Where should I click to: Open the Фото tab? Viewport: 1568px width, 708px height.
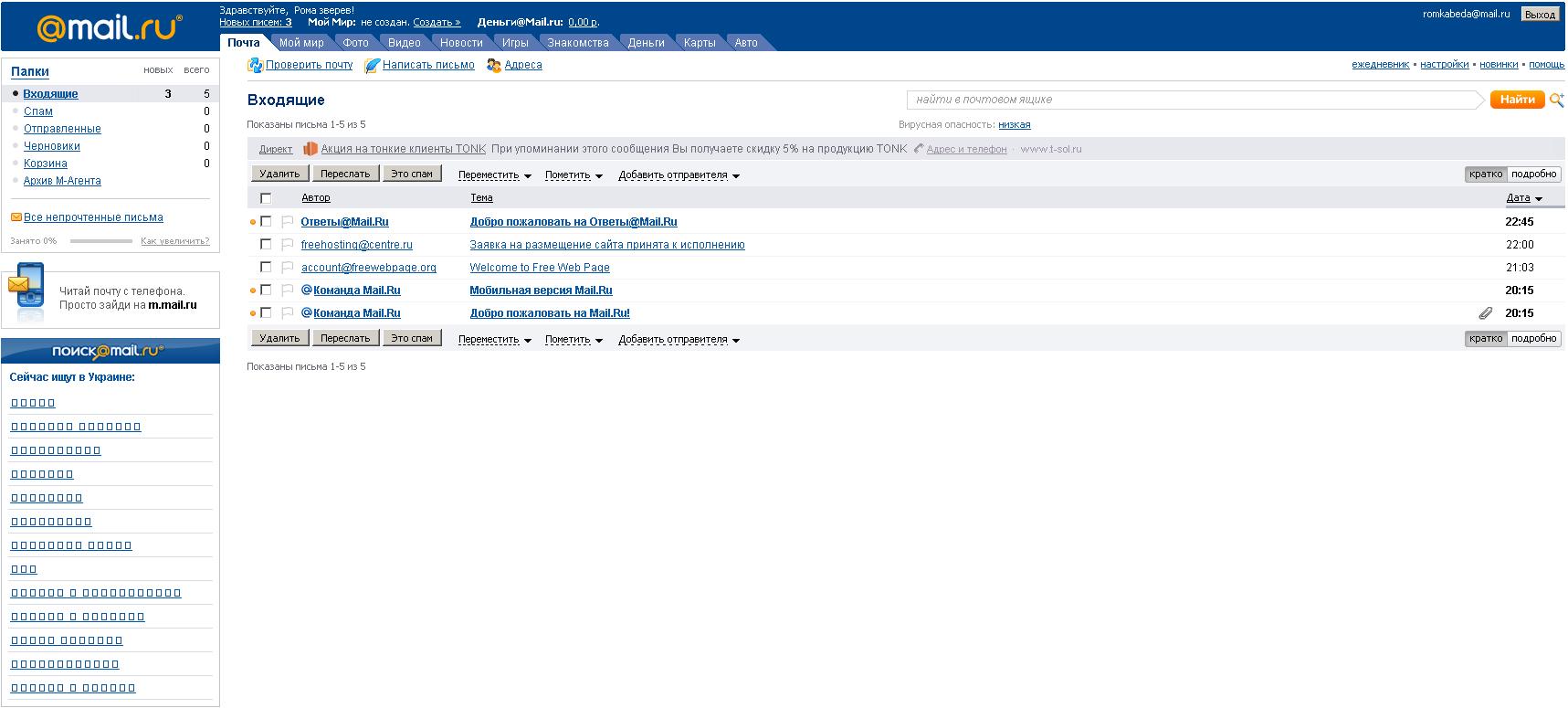356,43
